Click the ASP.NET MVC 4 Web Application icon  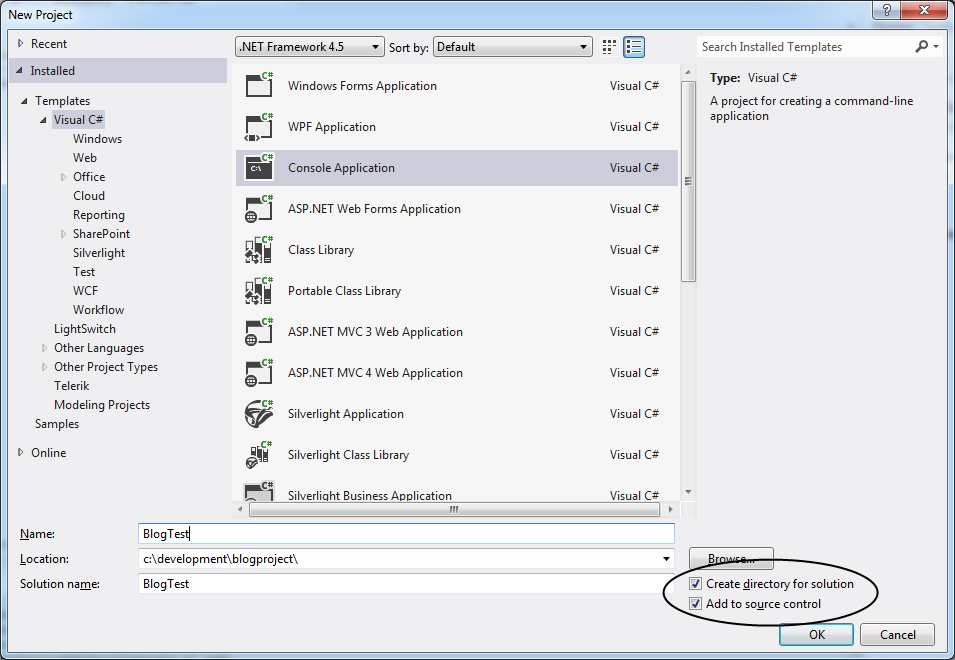pos(259,373)
